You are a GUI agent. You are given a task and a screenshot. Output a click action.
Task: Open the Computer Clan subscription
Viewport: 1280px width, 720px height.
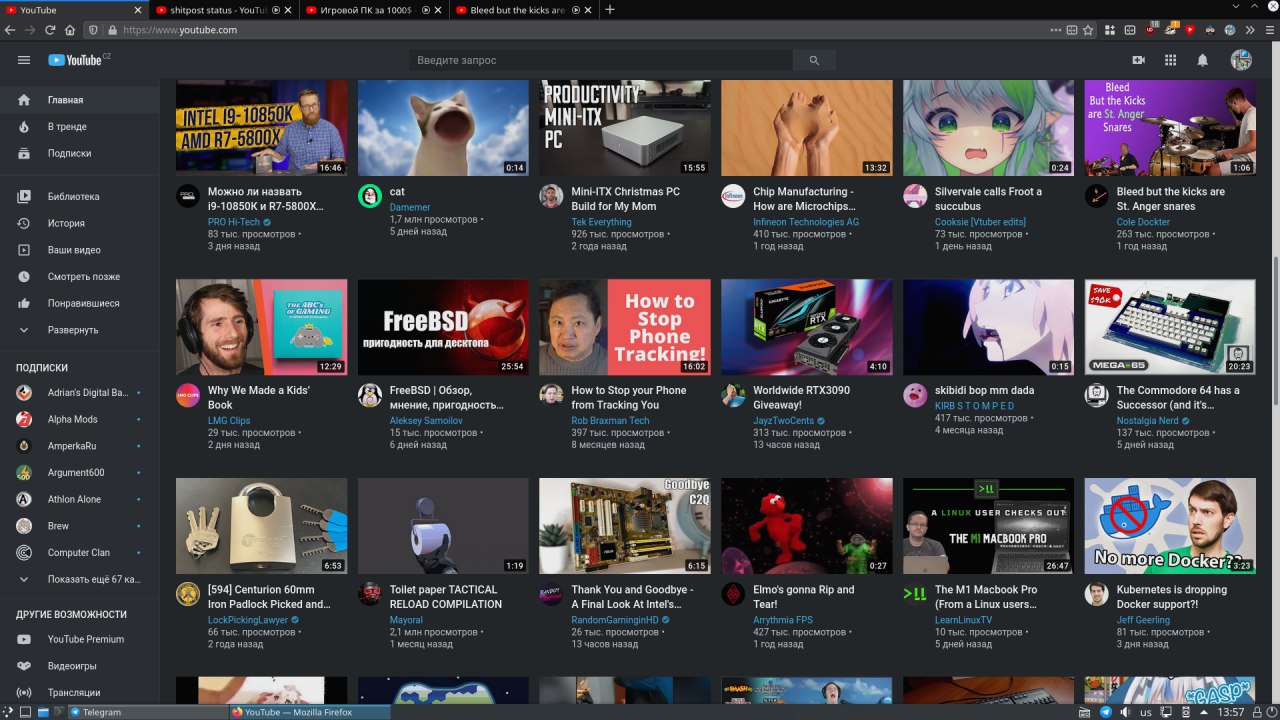pyautogui.click(x=80, y=553)
